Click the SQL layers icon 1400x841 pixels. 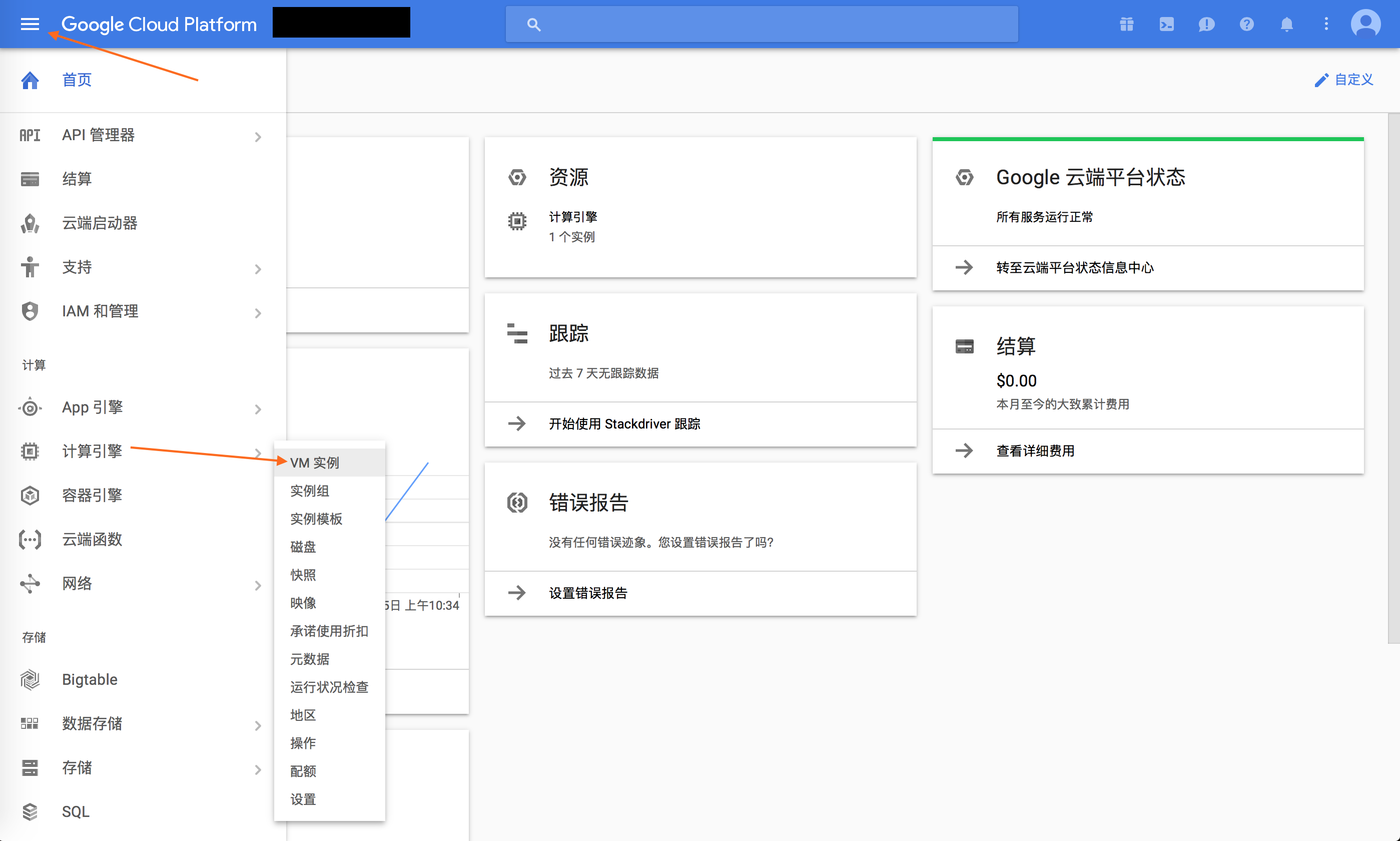click(30, 811)
